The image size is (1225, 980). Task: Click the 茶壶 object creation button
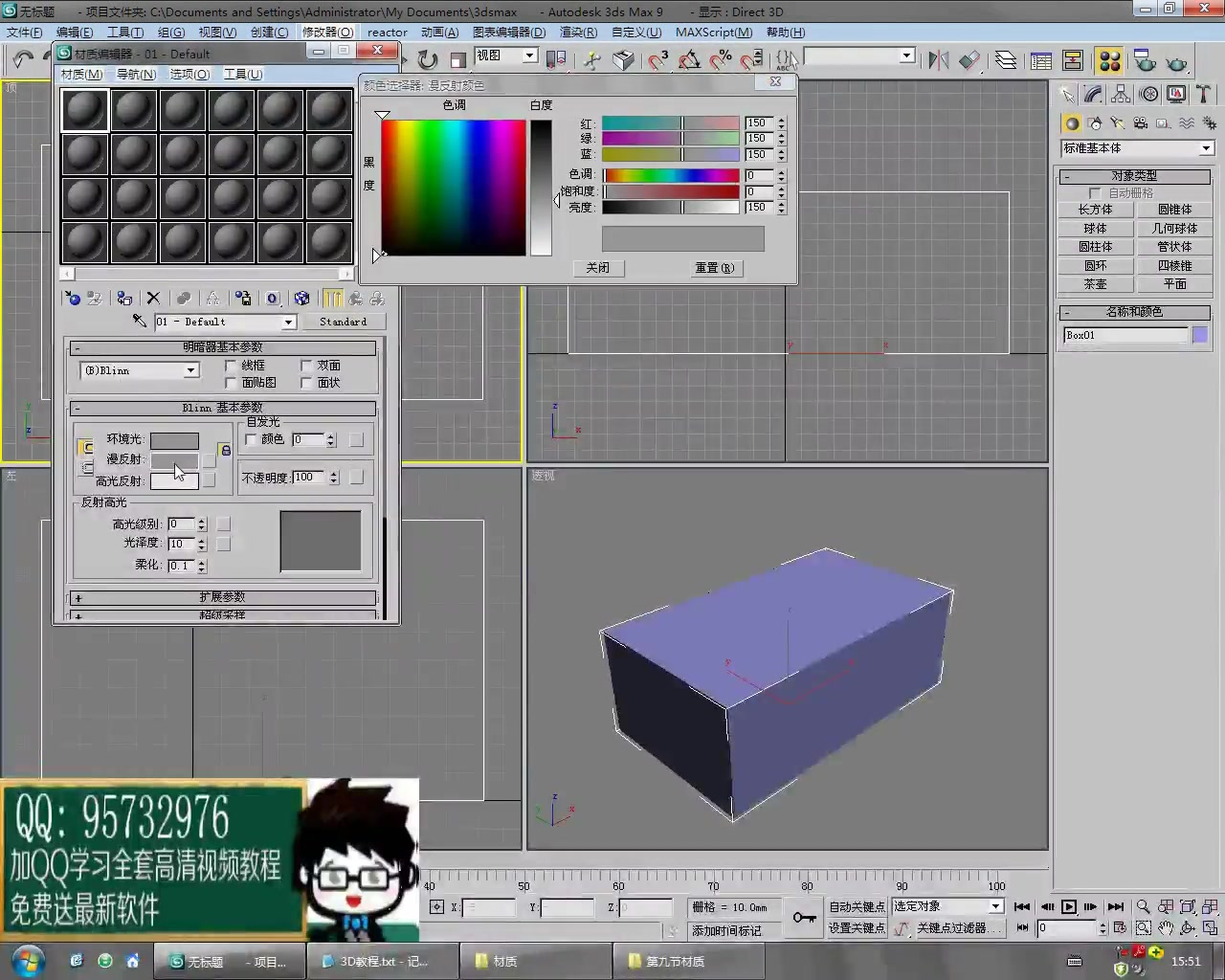click(1095, 283)
